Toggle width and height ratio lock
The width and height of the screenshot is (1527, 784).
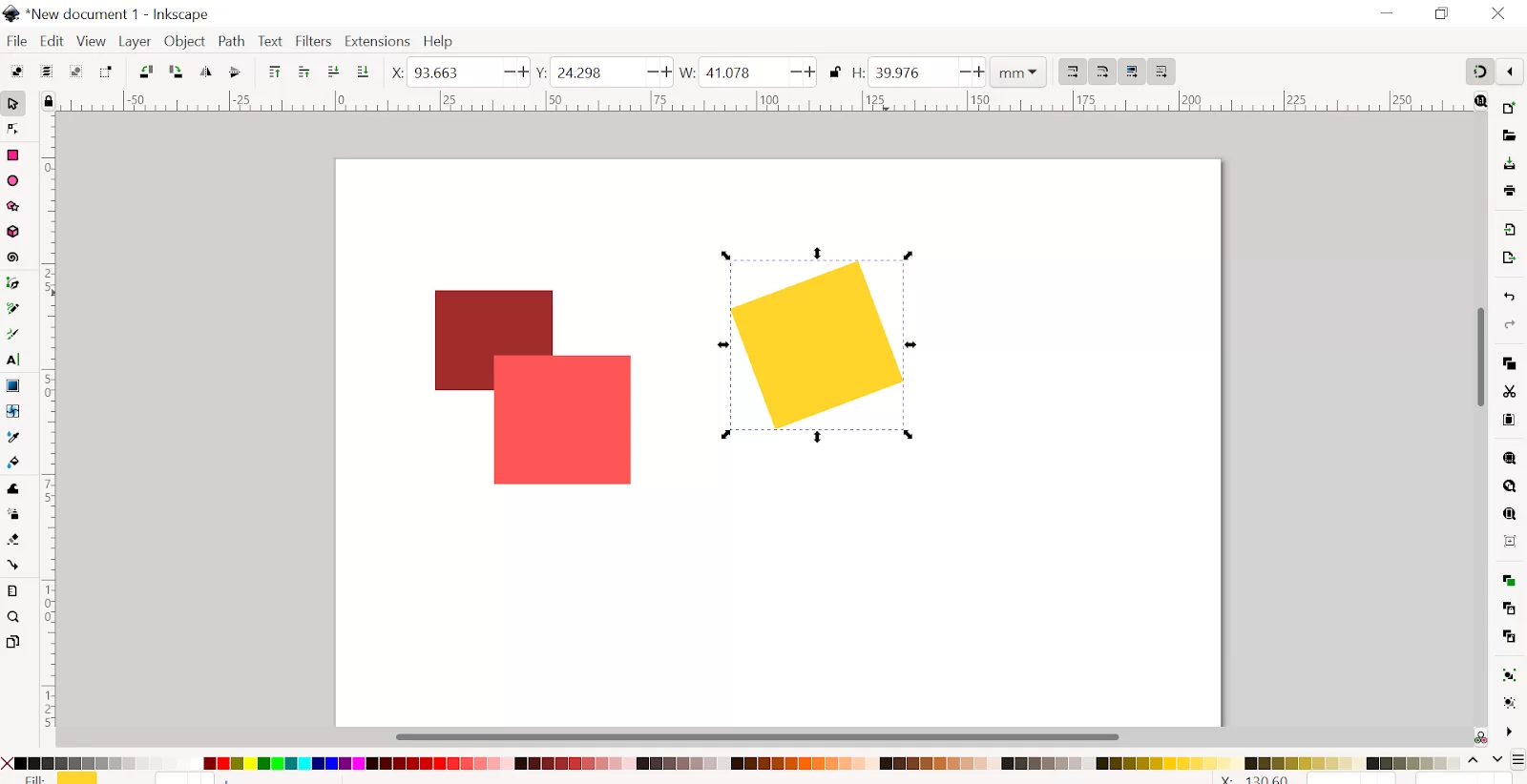[x=835, y=72]
